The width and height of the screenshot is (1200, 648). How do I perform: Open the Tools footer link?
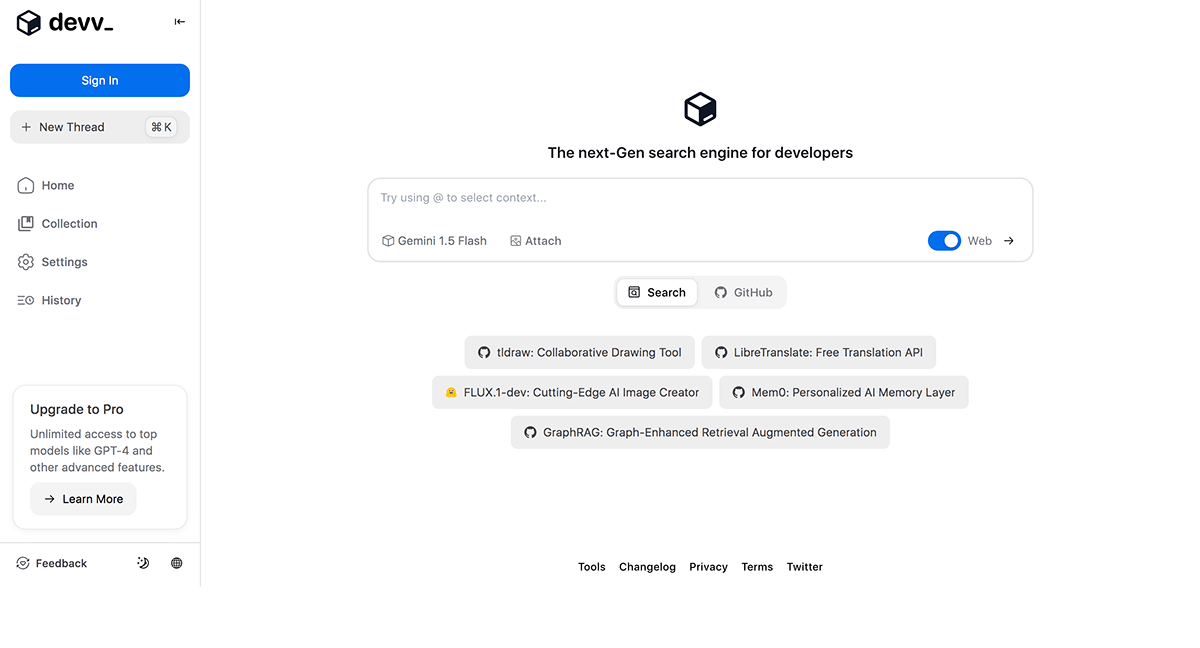point(592,567)
